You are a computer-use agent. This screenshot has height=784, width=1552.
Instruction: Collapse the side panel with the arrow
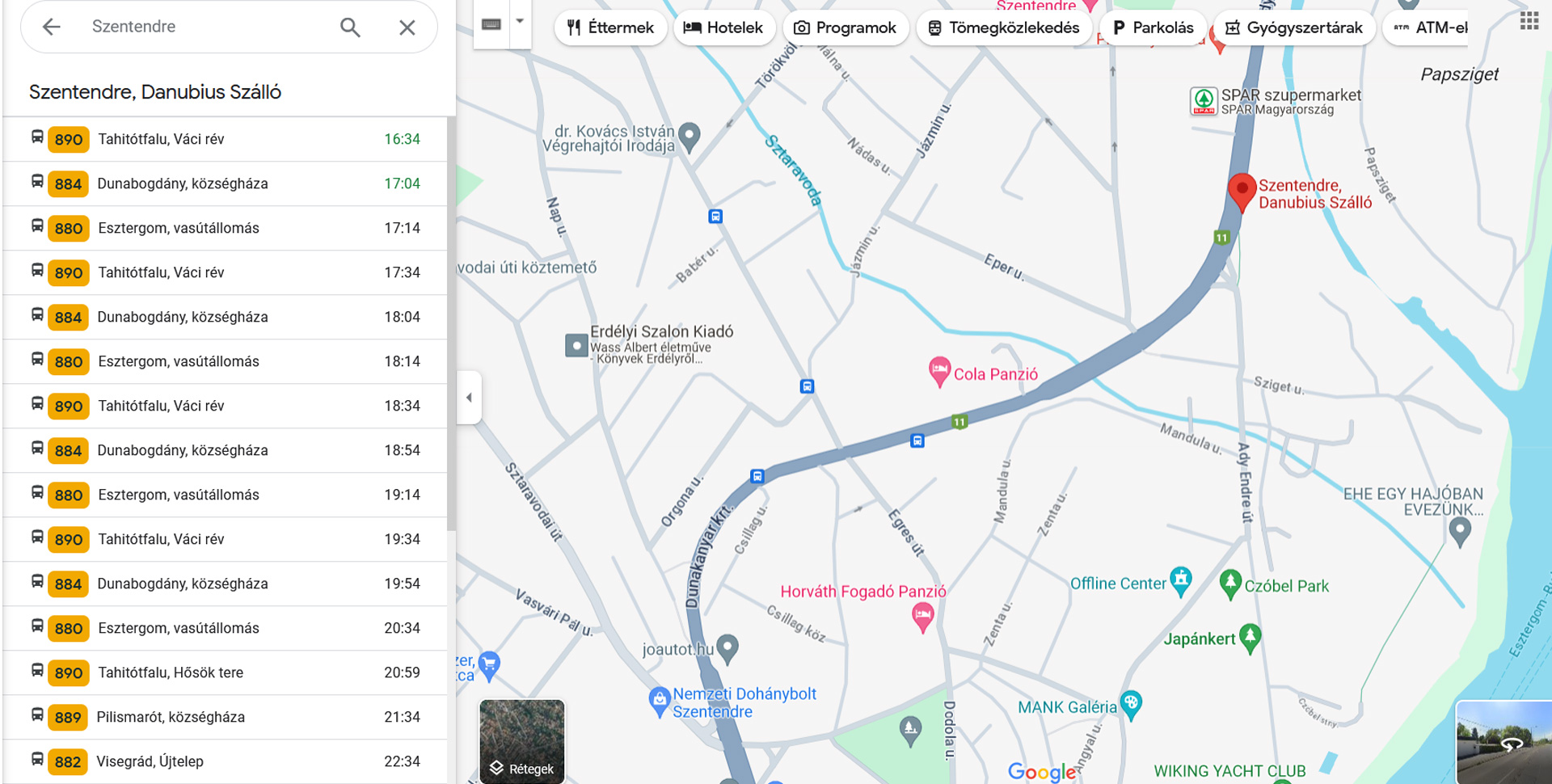pyautogui.click(x=469, y=398)
